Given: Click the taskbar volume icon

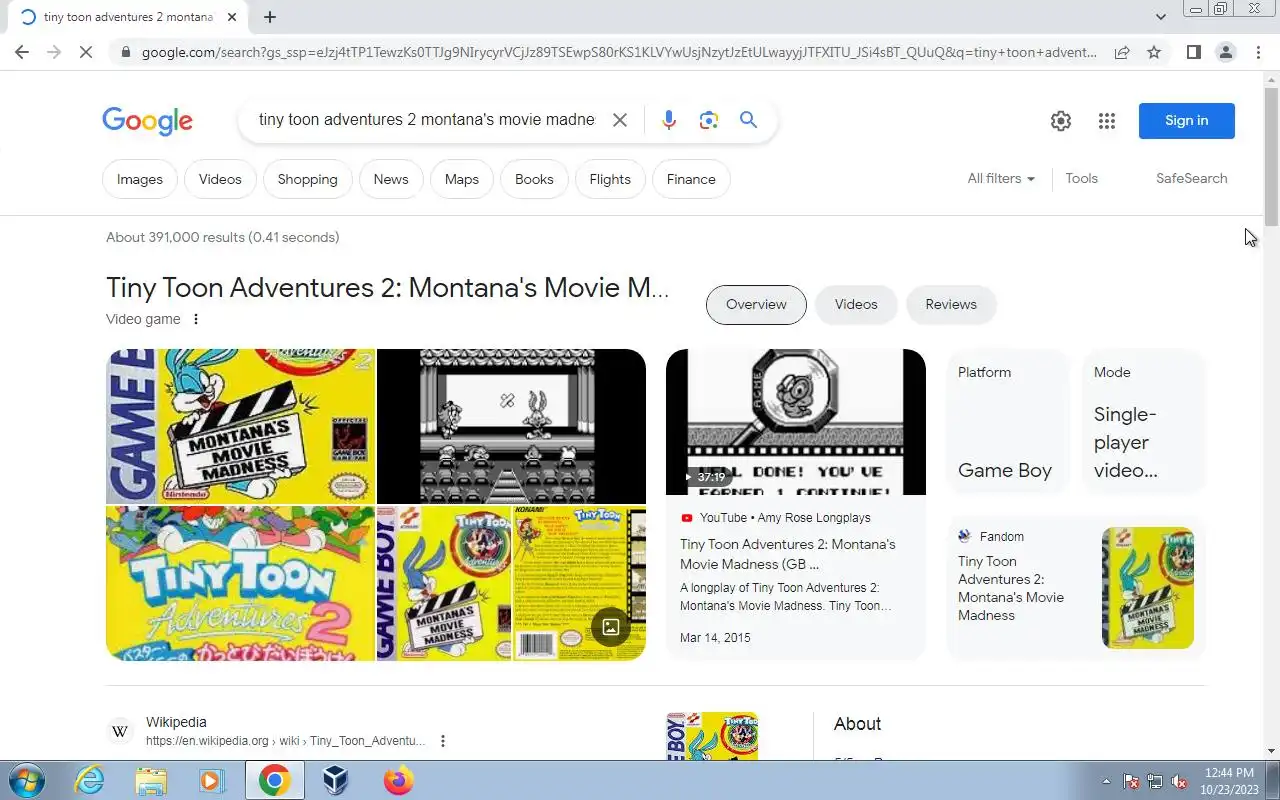Looking at the screenshot, I should [1179, 781].
